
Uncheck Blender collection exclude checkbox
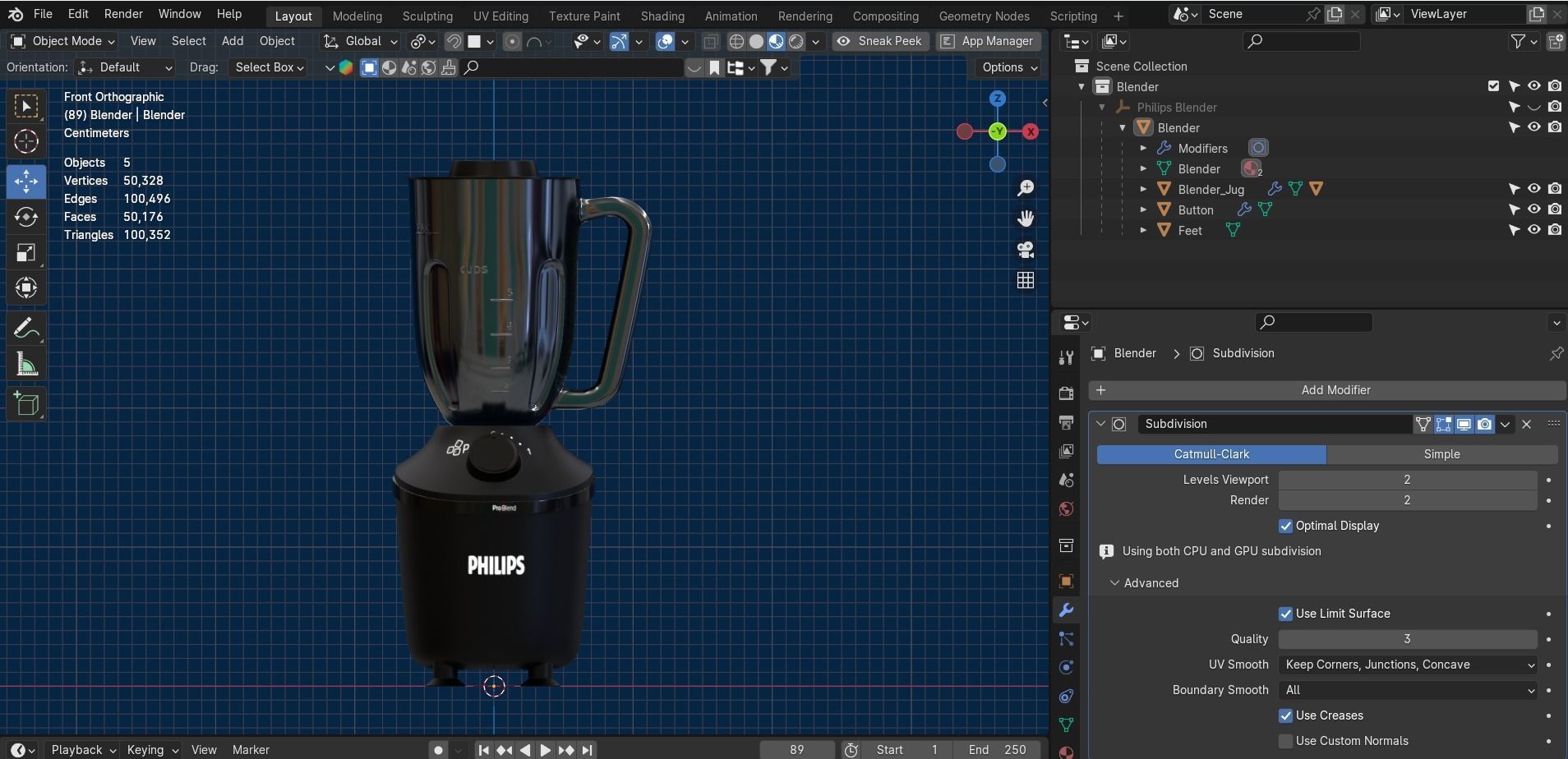(1493, 86)
